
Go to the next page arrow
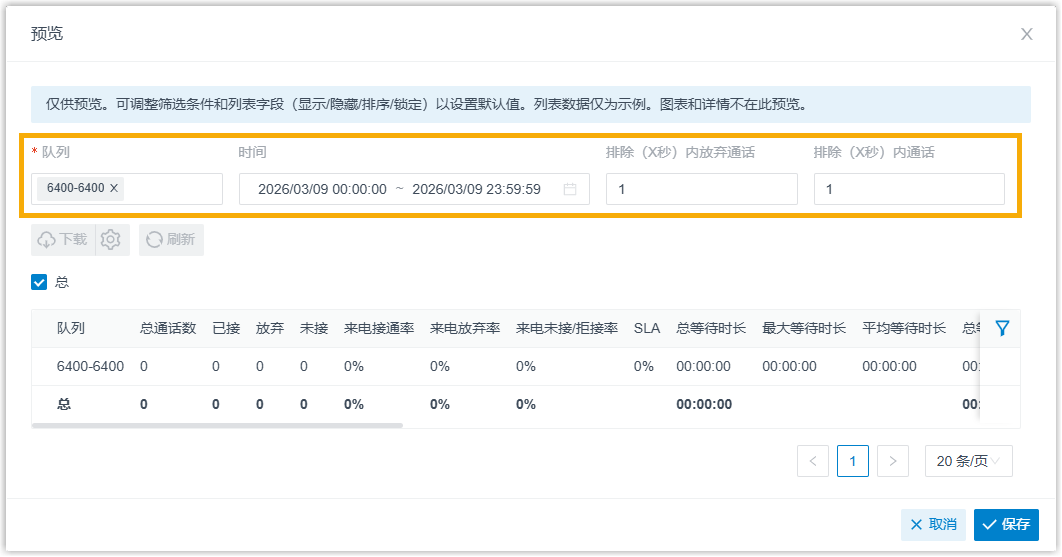pos(892,461)
